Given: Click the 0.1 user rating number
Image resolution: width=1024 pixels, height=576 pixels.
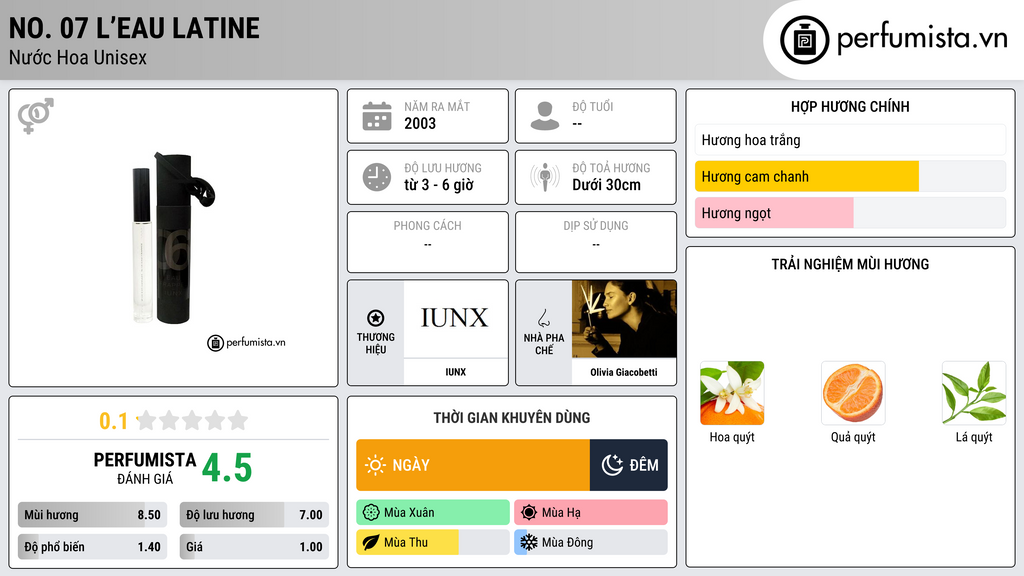Looking at the screenshot, I should [x=114, y=421].
